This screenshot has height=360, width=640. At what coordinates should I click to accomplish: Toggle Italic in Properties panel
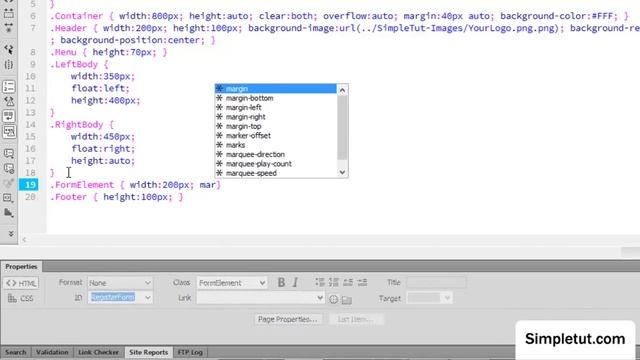[295, 282]
